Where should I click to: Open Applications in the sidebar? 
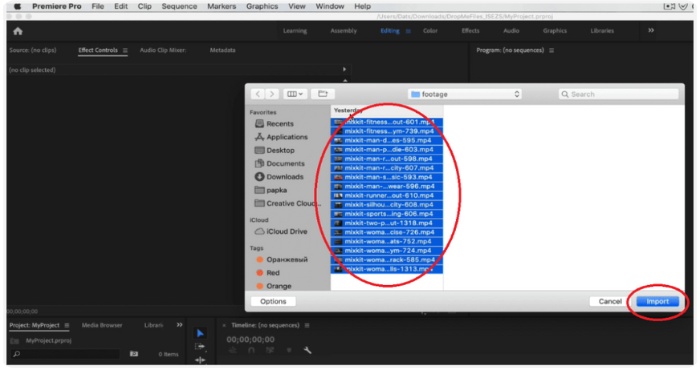click(x=281, y=137)
